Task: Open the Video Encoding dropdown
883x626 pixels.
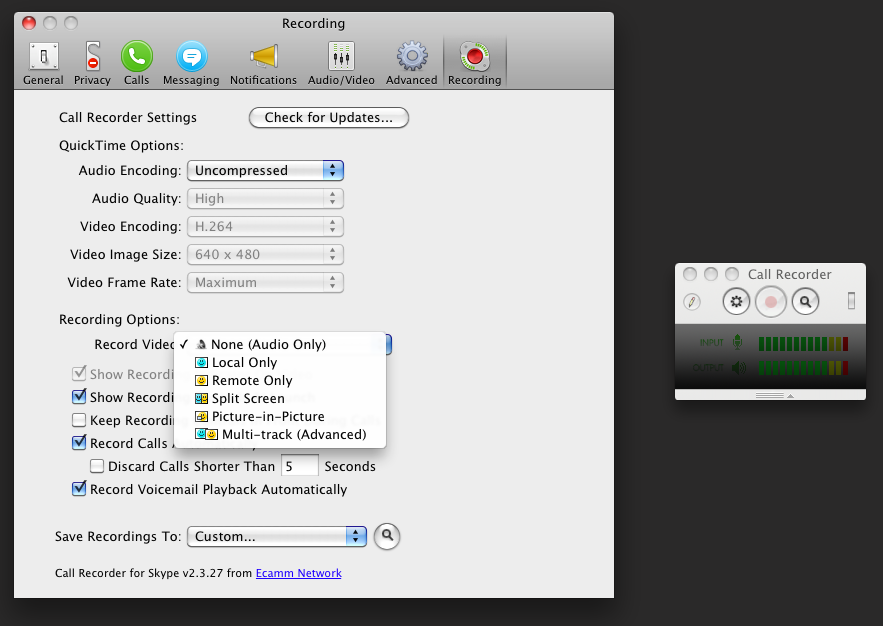Action: click(265, 226)
